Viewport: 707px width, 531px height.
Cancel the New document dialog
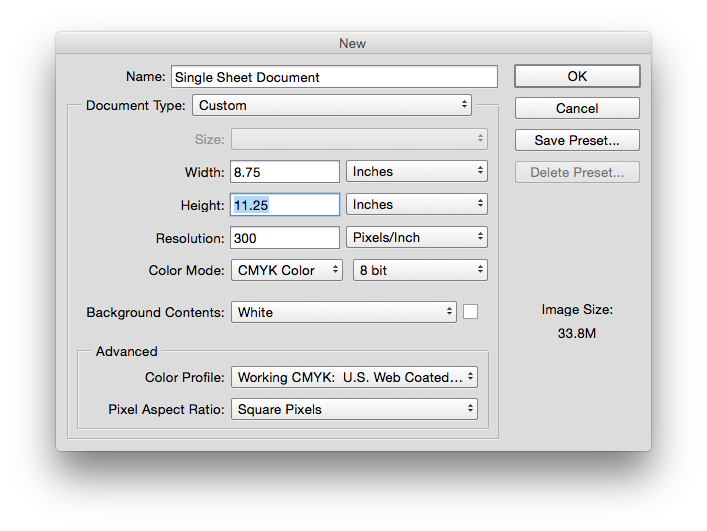(577, 108)
